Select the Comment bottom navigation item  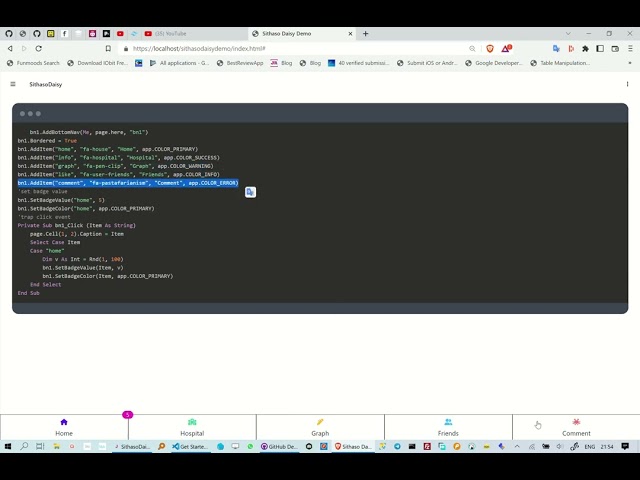coord(576,427)
